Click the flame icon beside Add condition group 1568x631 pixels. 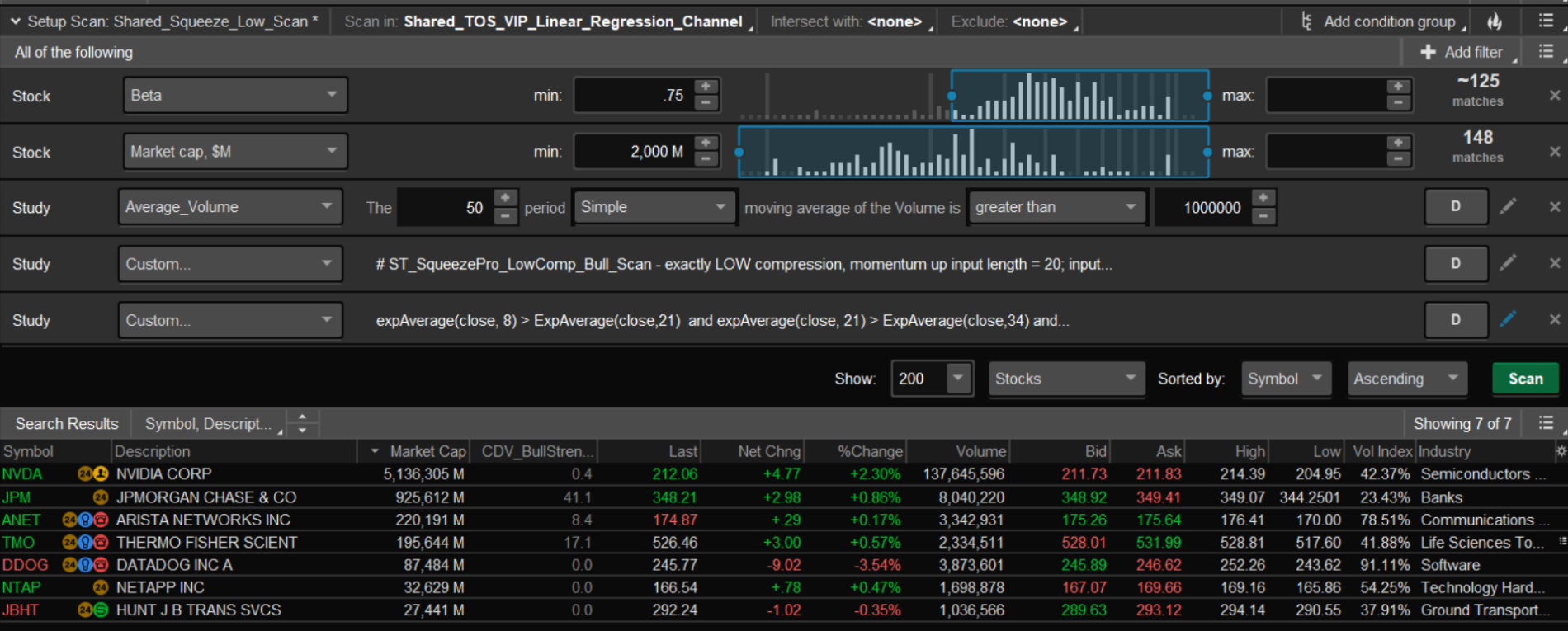click(x=1495, y=21)
